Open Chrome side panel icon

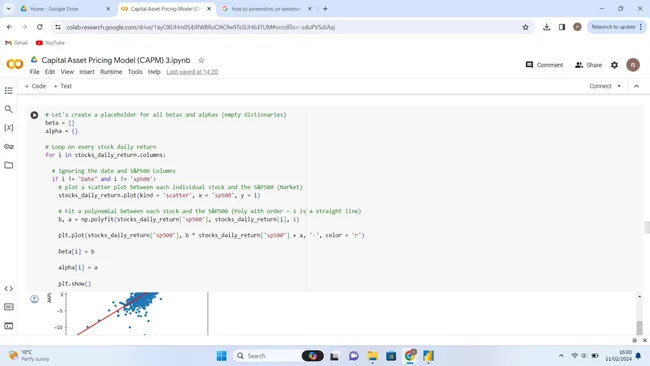point(562,27)
